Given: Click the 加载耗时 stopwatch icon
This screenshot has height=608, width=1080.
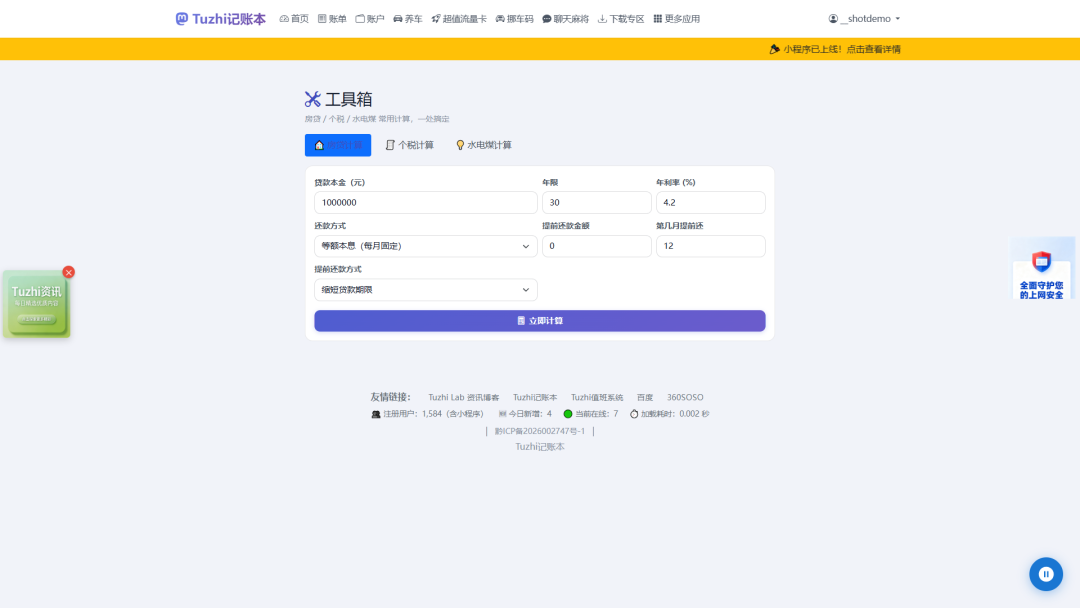Looking at the screenshot, I should [634, 414].
